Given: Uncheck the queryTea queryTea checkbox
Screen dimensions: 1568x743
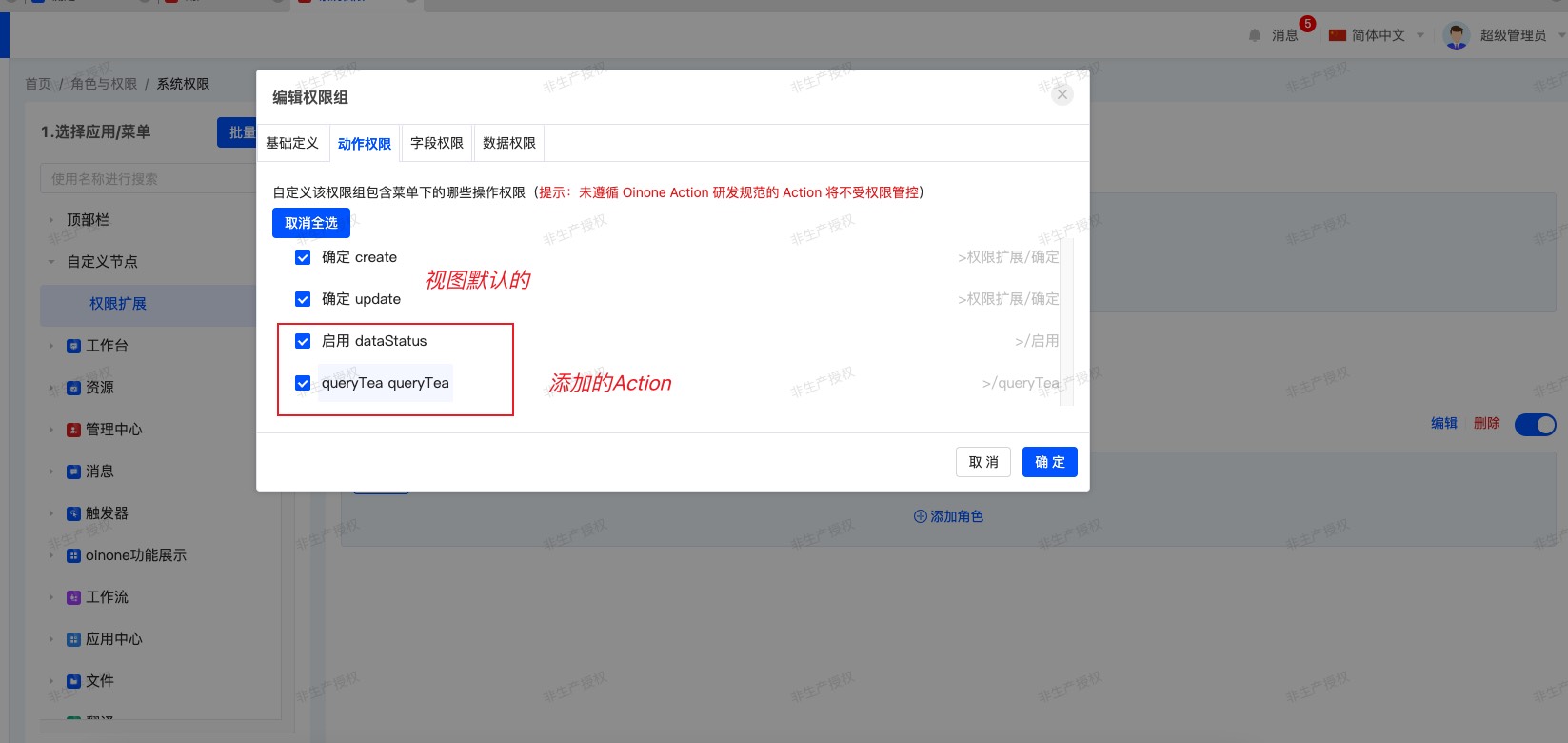Looking at the screenshot, I should 303,383.
